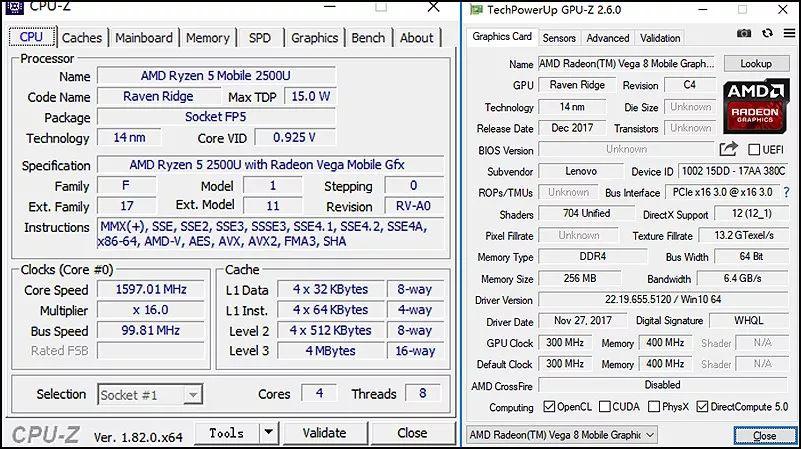Image resolution: width=801 pixels, height=449 pixels.
Task: Click the Texture Fillrate 13.2 GTexel/s value
Action: coord(744,235)
